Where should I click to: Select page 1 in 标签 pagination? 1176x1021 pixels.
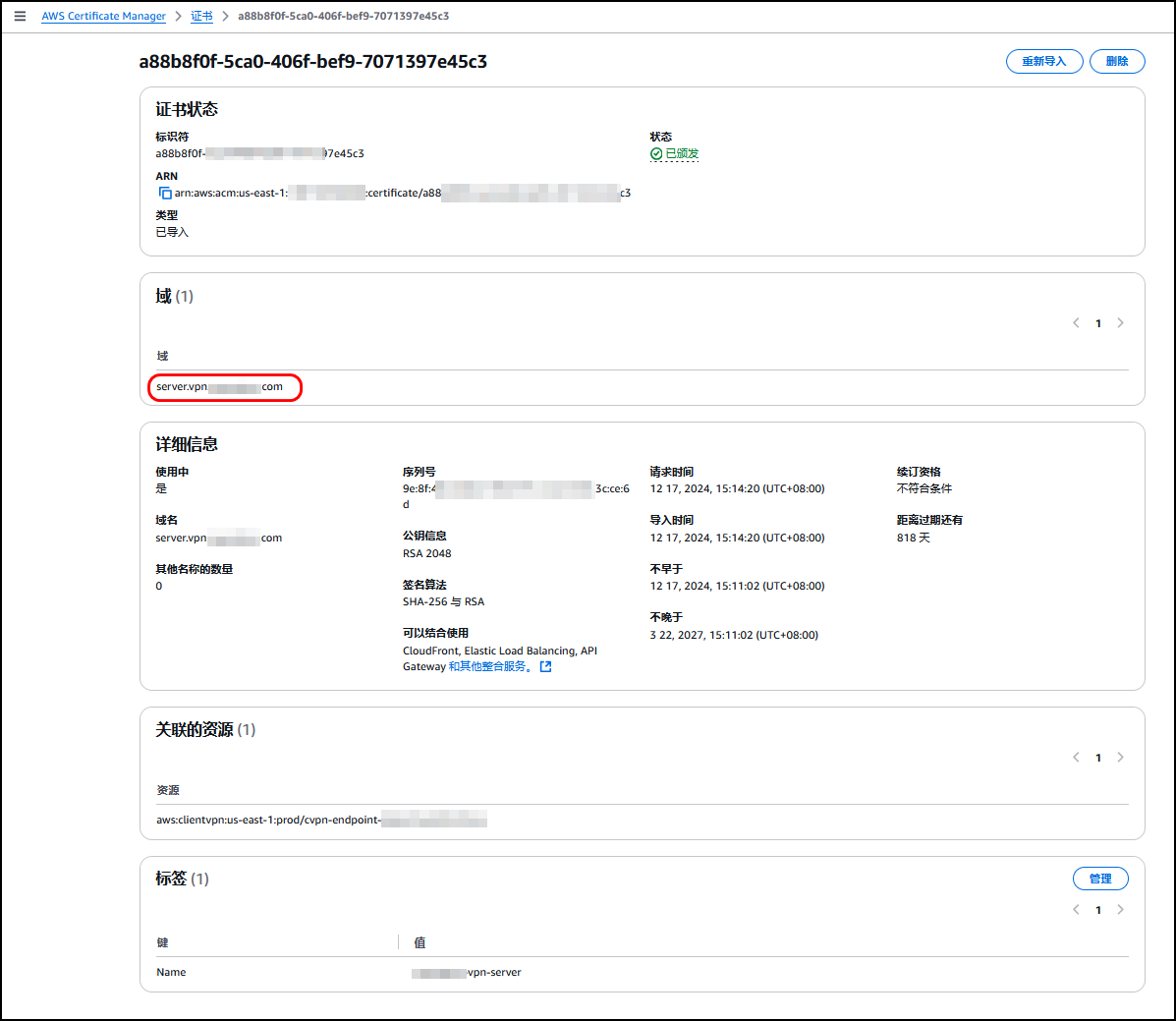point(1098,910)
